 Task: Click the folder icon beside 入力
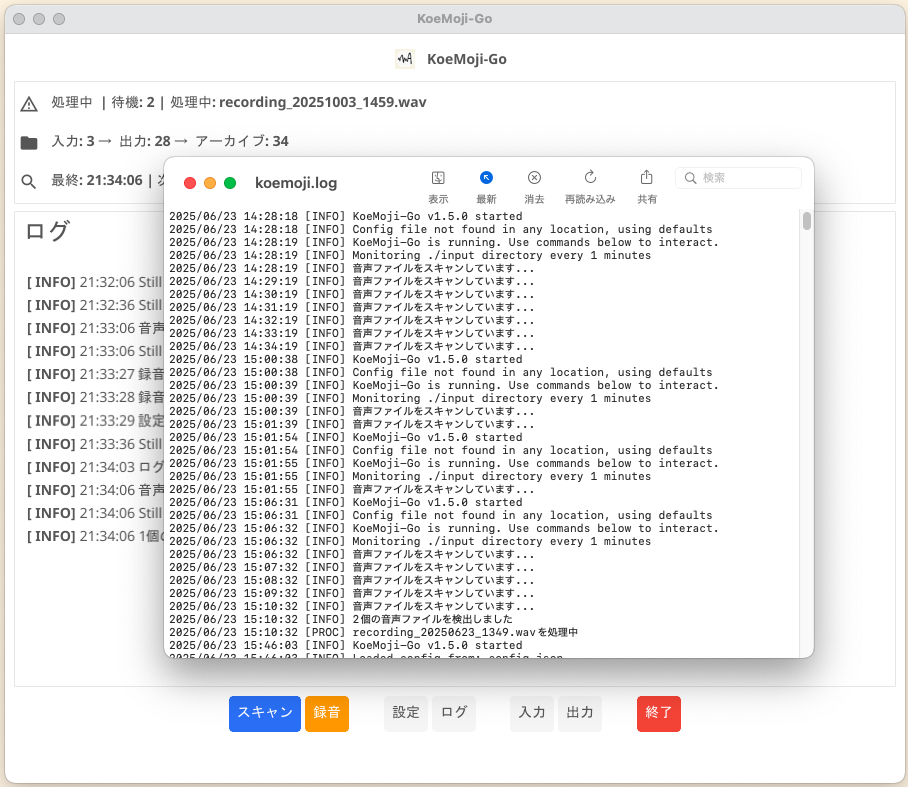tap(29, 142)
